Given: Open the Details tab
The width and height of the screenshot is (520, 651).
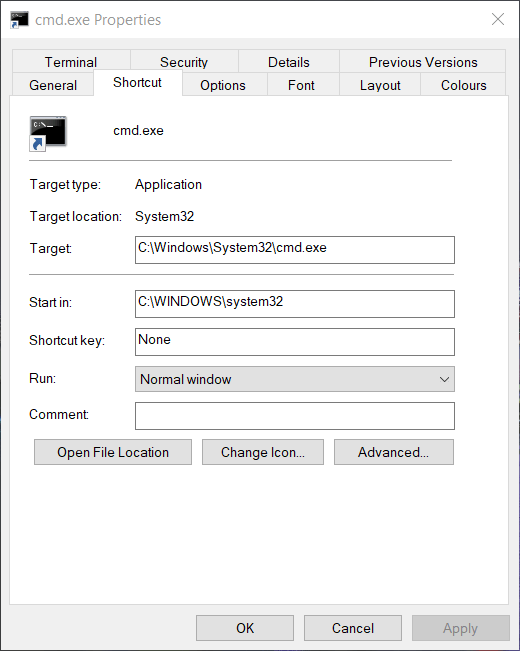Looking at the screenshot, I should 289,62.
